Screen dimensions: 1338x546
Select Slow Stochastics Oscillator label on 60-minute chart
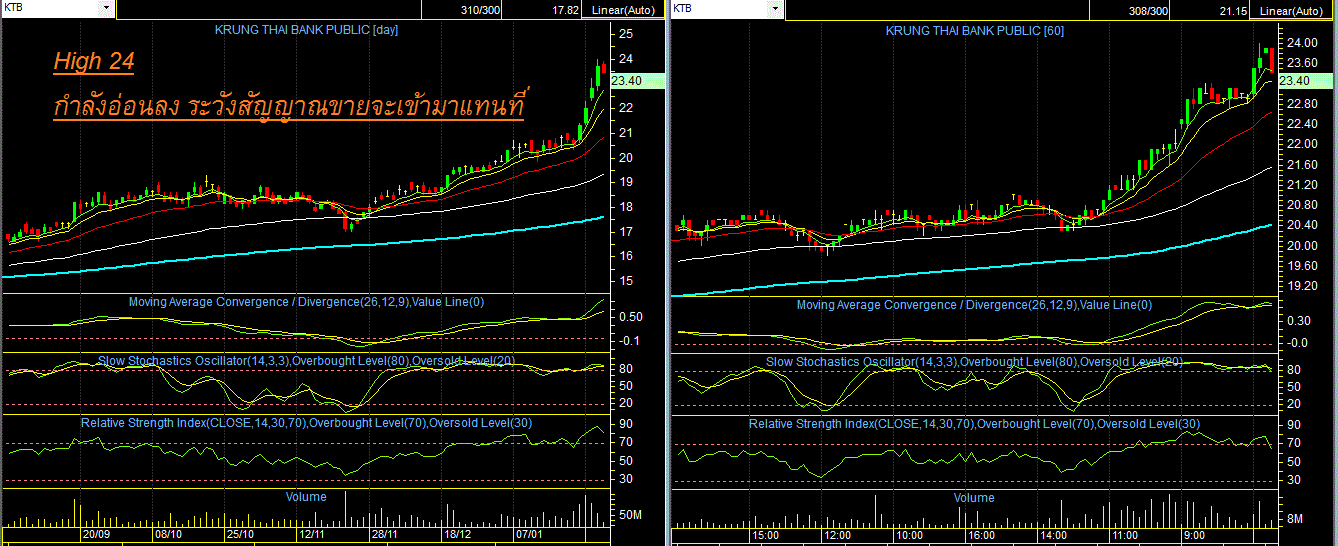coord(974,361)
